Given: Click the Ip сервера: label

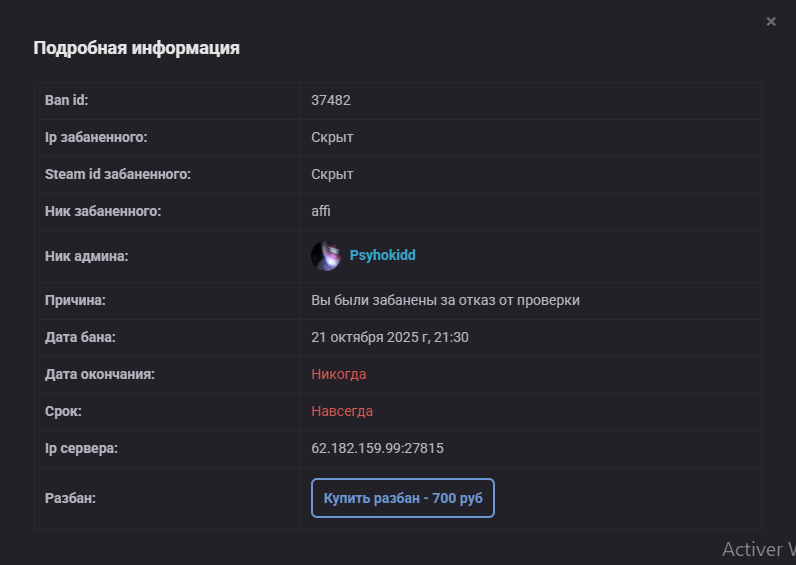Looking at the screenshot, I should pos(81,448).
